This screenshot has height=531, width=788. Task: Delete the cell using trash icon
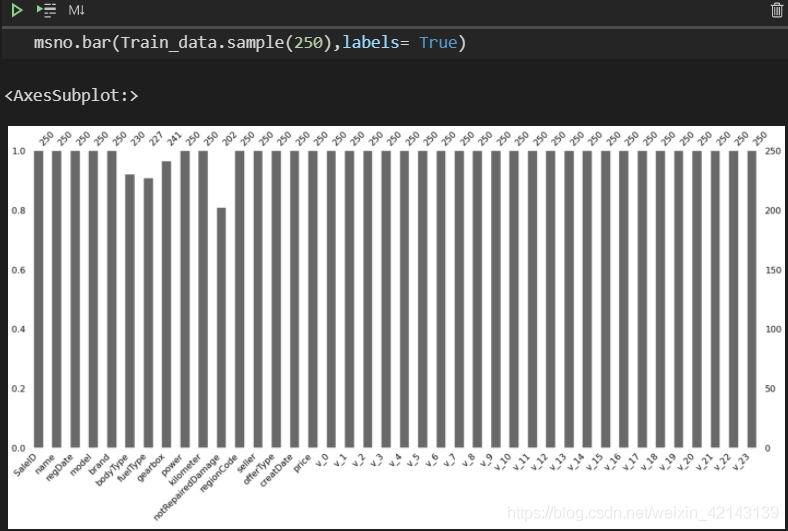(x=777, y=10)
